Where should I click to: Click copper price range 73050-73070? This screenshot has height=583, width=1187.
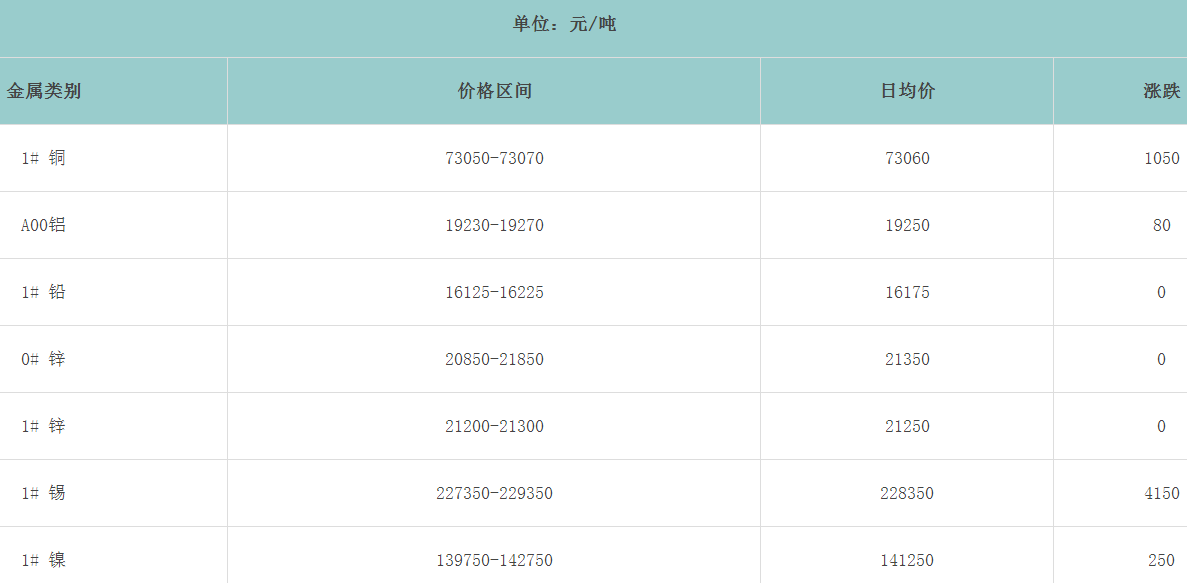tap(494, 158)
